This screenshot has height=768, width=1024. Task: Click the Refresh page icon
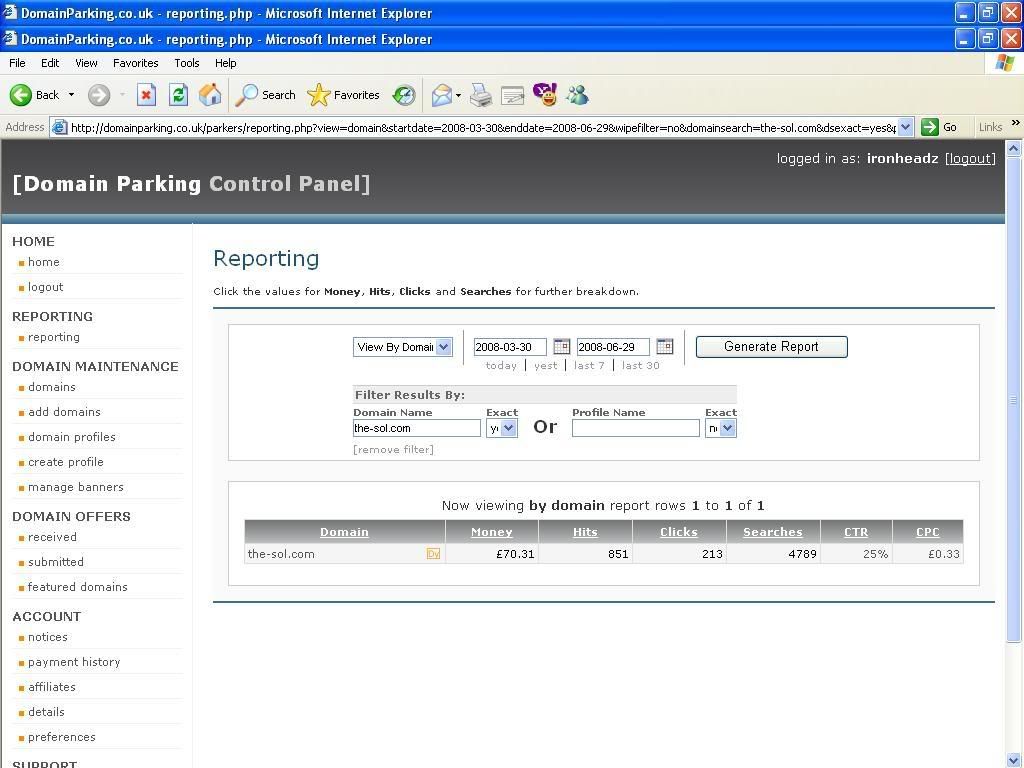[178, 95]
